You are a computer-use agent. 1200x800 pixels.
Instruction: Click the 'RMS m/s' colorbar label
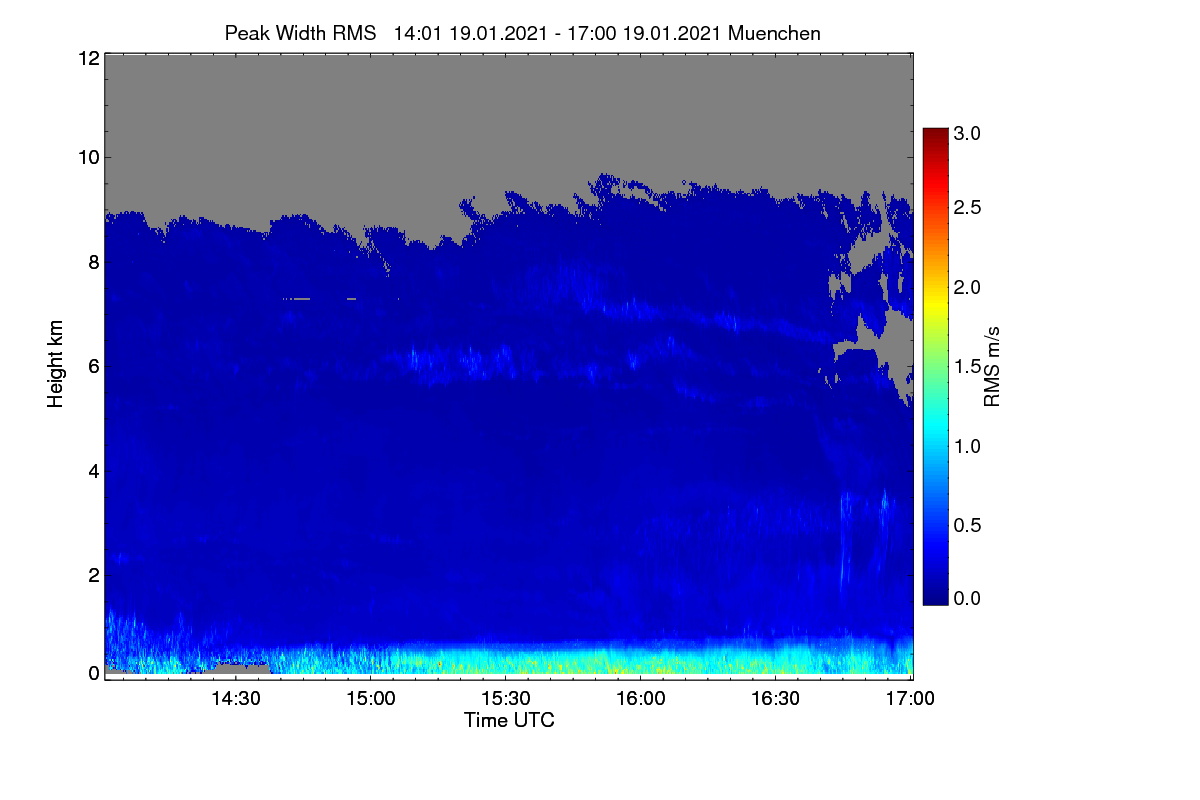point(992,365)
